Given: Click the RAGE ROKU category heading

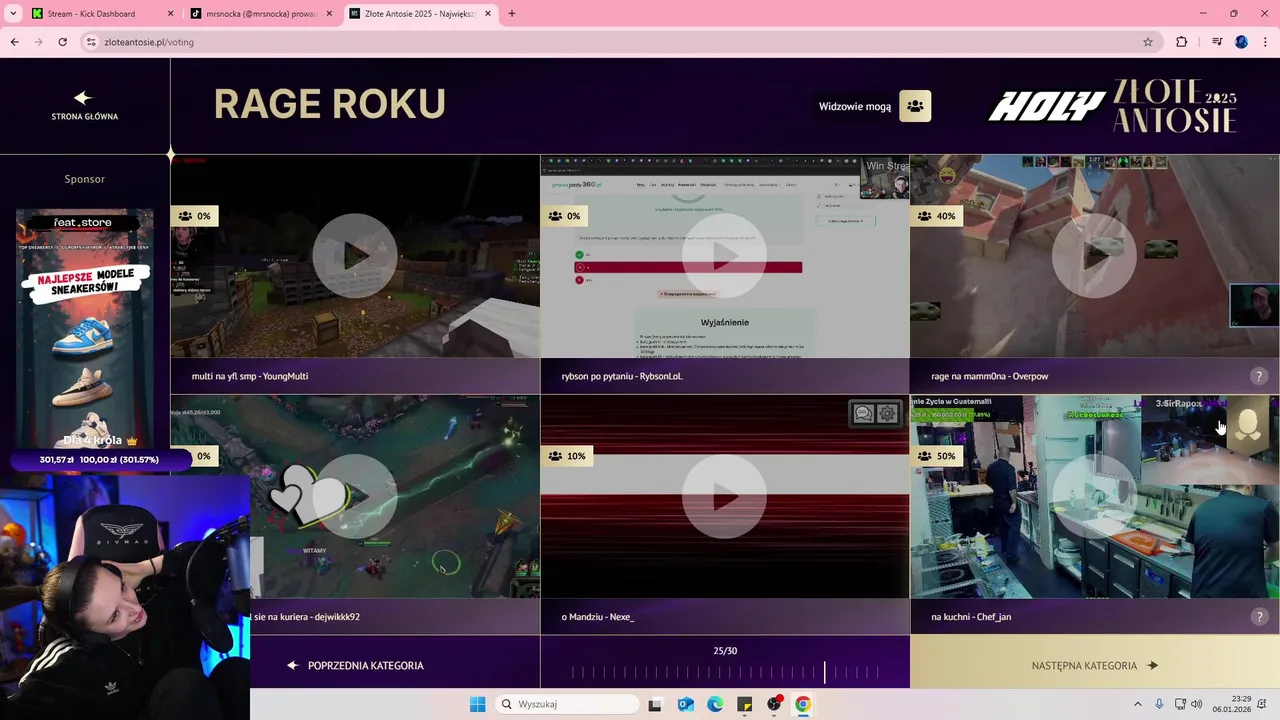Looking at the screenshot, I should (x=329, y=104).
